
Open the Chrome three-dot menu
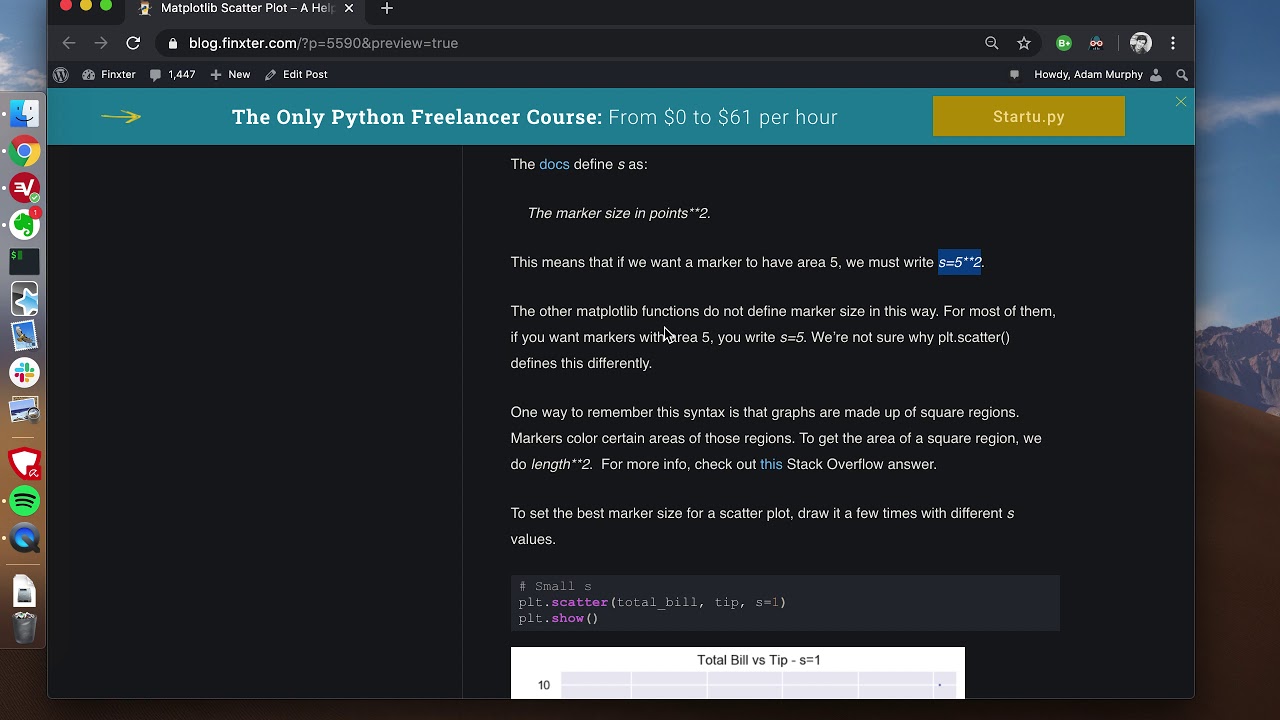(x=1173, y=43)
